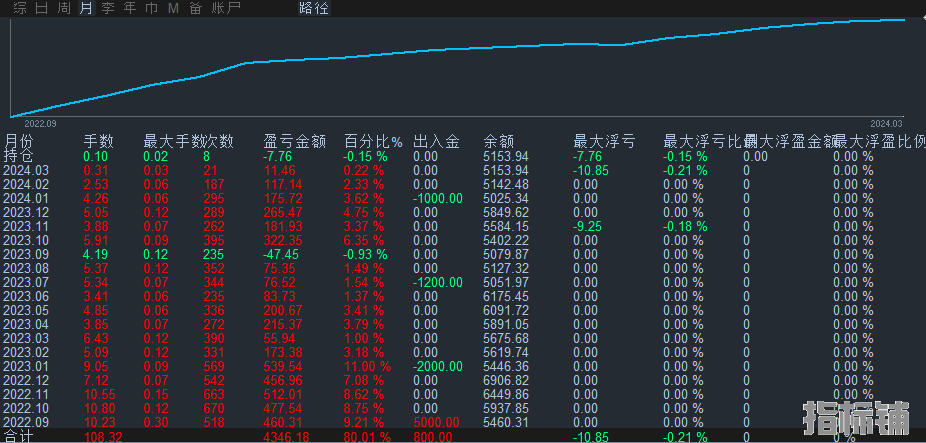Screen dimensions: 926x443
Task: Select the 2024.02 month row
Action: tap(27, 184)
